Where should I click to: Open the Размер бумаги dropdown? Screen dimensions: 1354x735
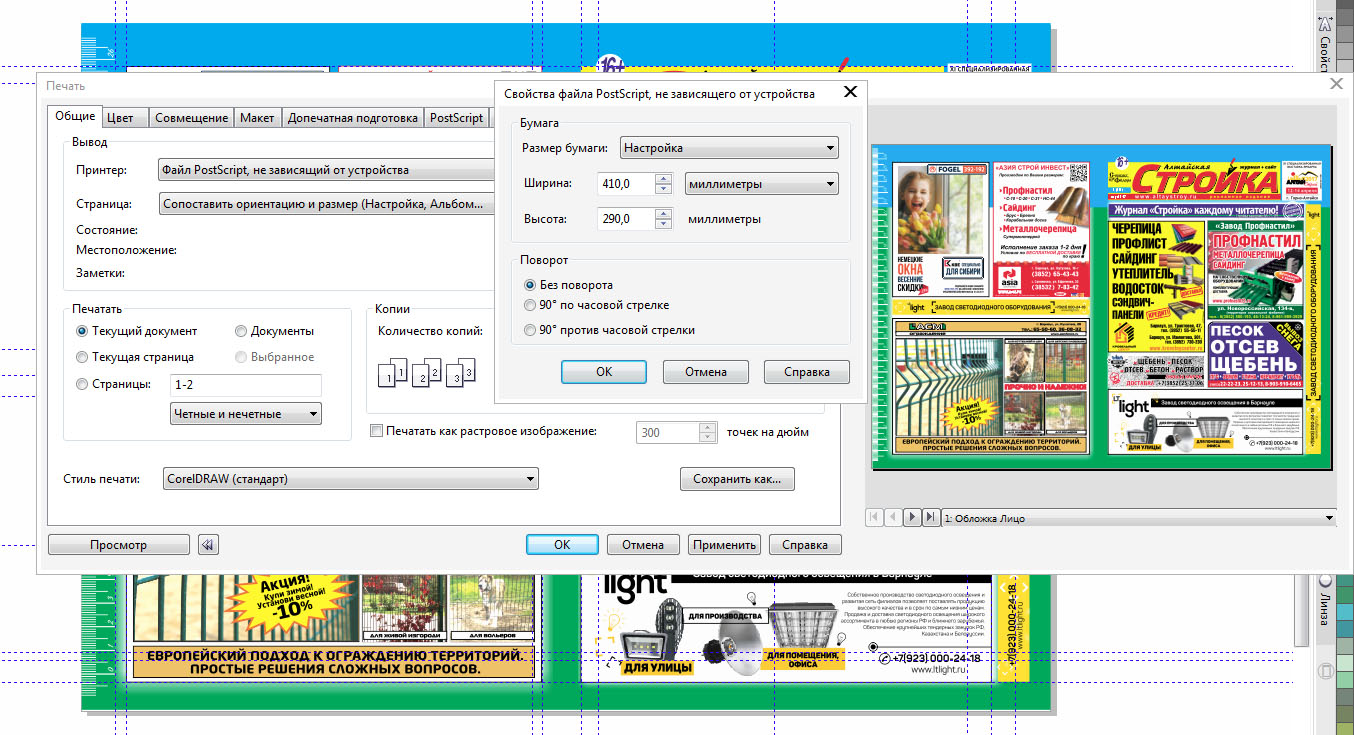pyautogui.click(x=729, y=148)
